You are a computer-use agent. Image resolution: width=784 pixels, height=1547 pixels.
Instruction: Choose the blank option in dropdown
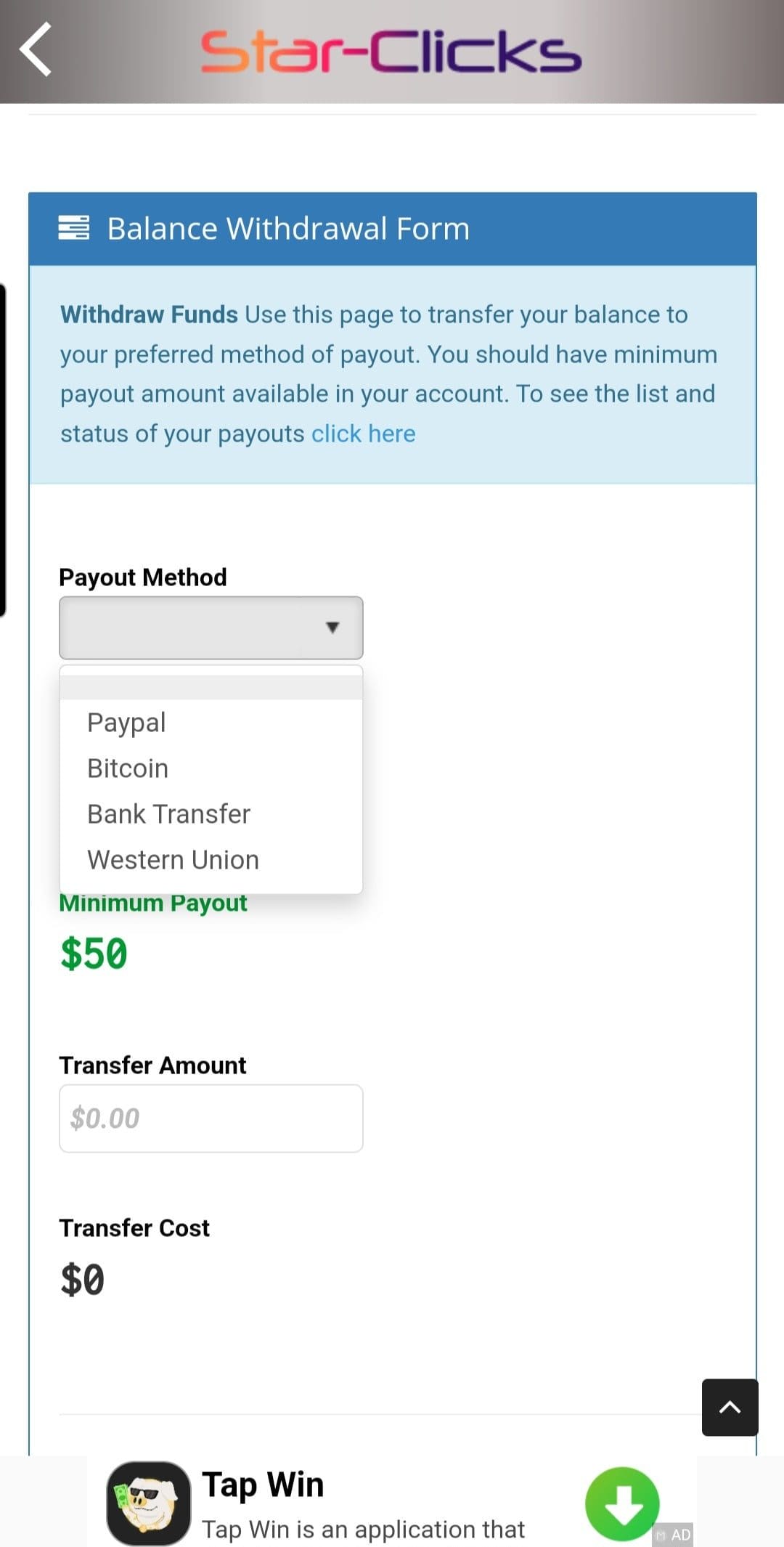click(x=211, y=687)
